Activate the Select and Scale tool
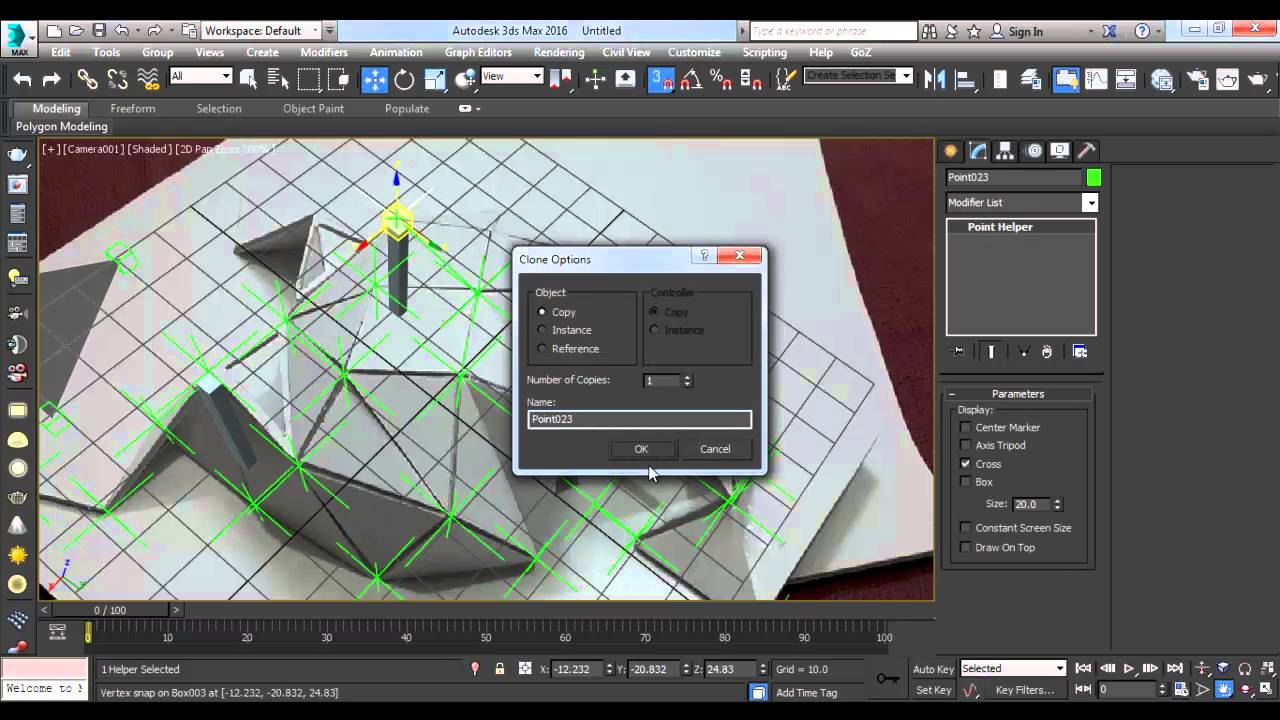The height and width of the screenshot is (720, 1280). tap(435, 79)
